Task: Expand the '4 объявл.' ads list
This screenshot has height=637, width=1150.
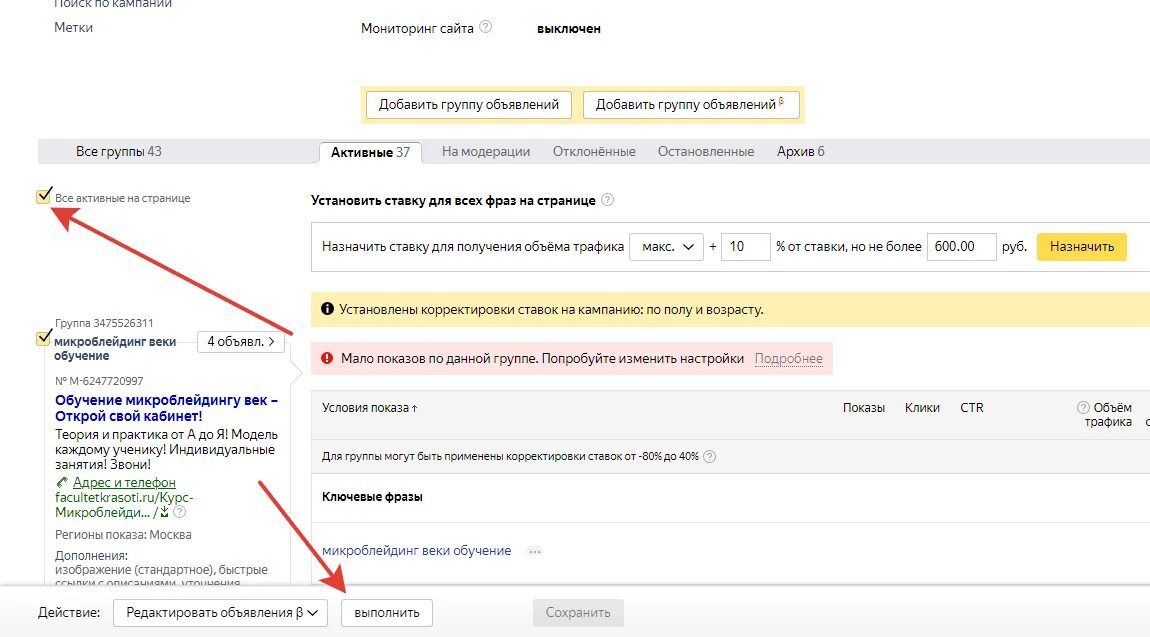Action: [240, 342]
